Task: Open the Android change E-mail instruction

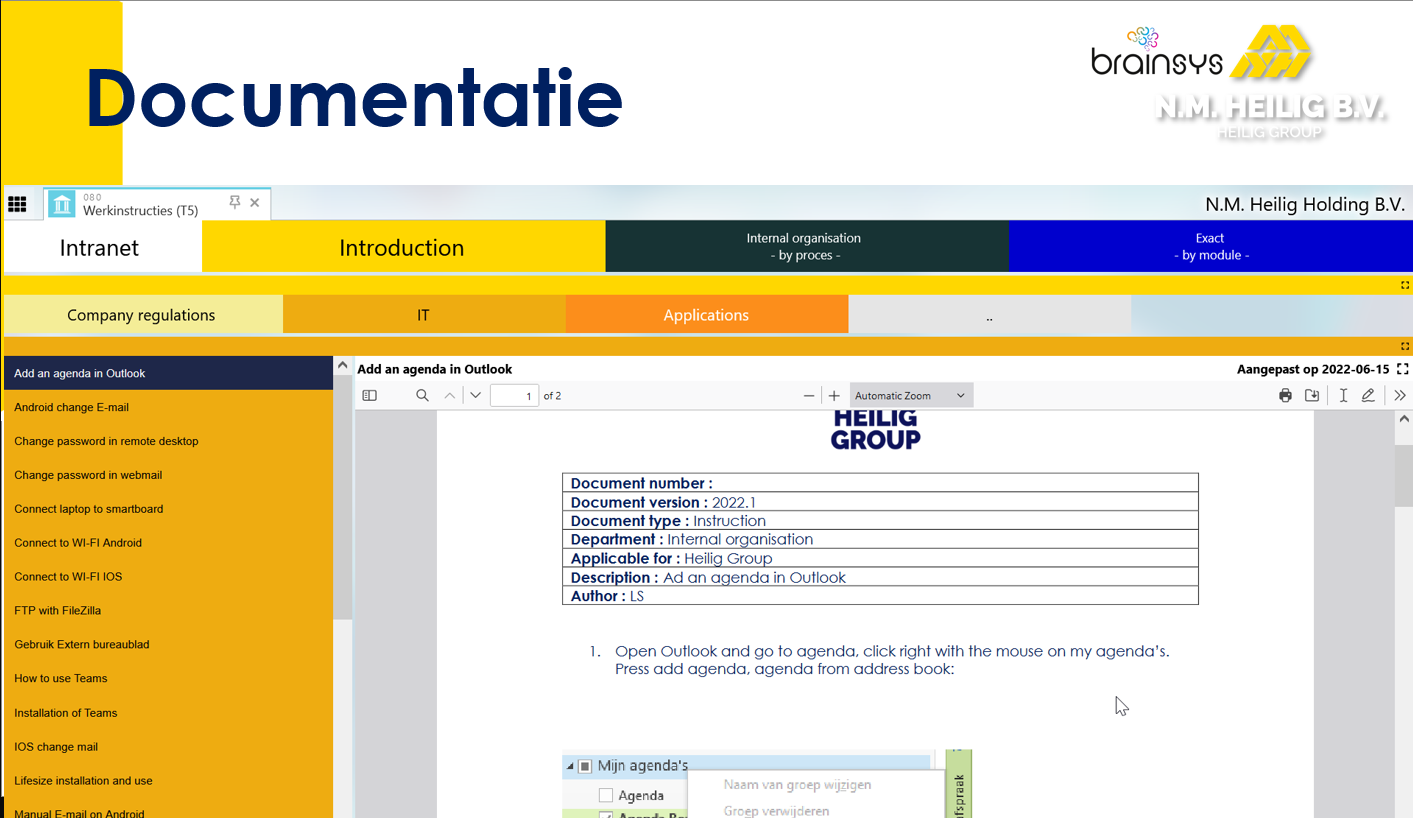Action: pyautogui.click(x=87, y=407)
